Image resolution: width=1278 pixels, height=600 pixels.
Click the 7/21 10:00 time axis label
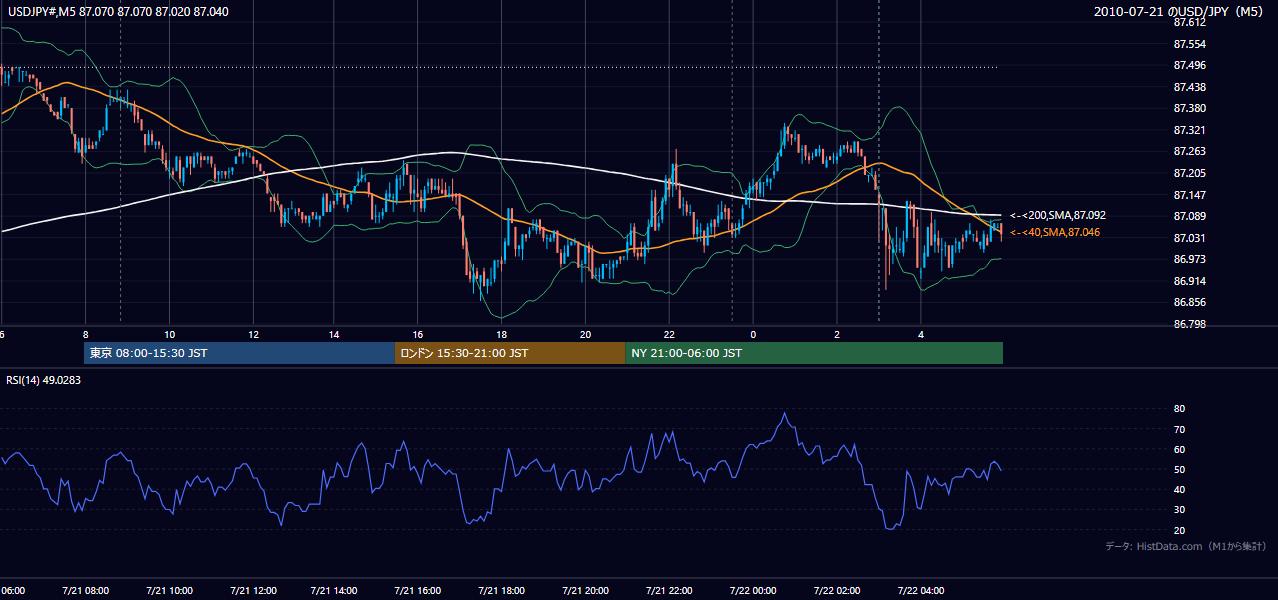click(x=168, y=590)
